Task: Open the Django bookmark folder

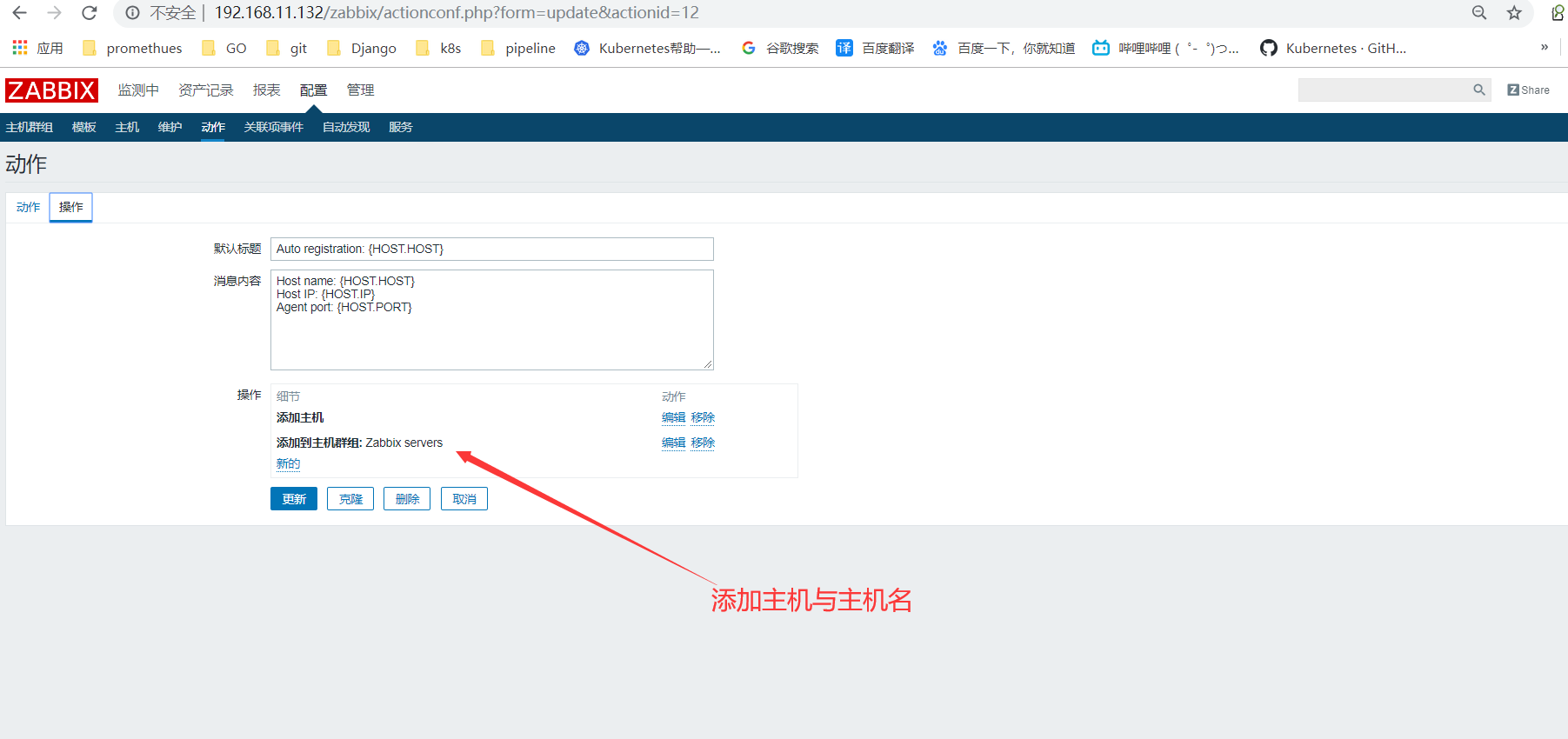Action: [362, 48]
